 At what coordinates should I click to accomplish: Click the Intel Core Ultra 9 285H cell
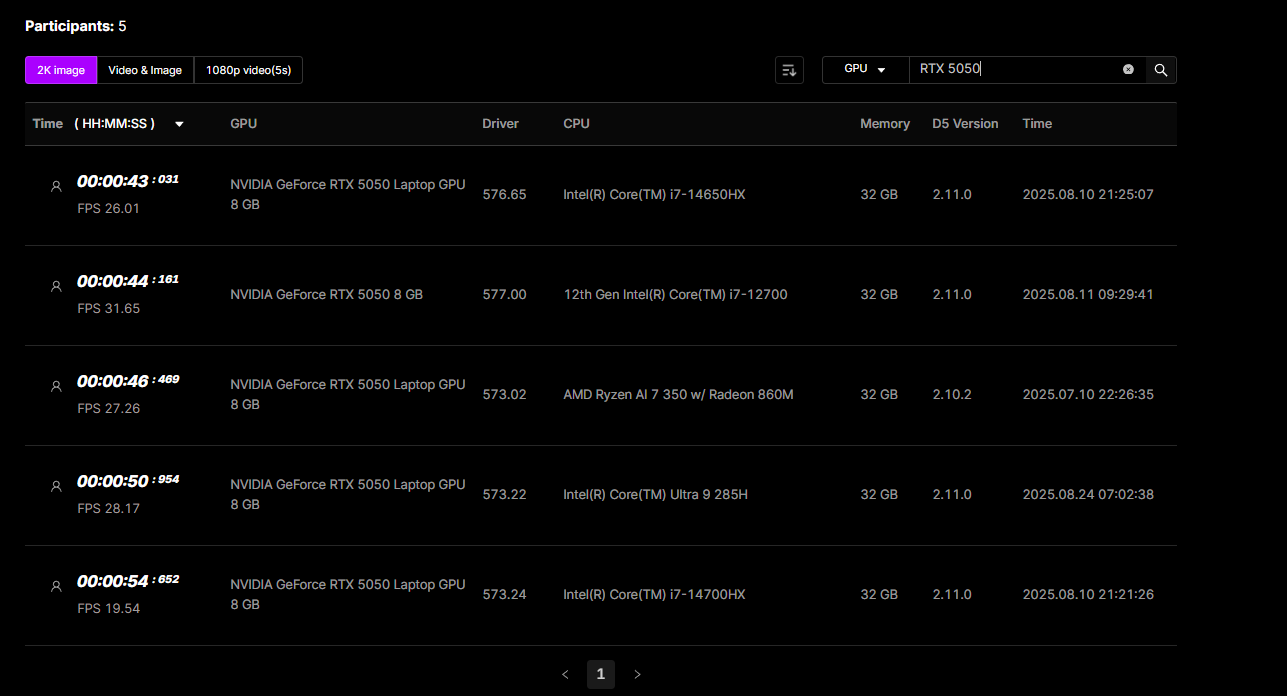coord(655,495)
